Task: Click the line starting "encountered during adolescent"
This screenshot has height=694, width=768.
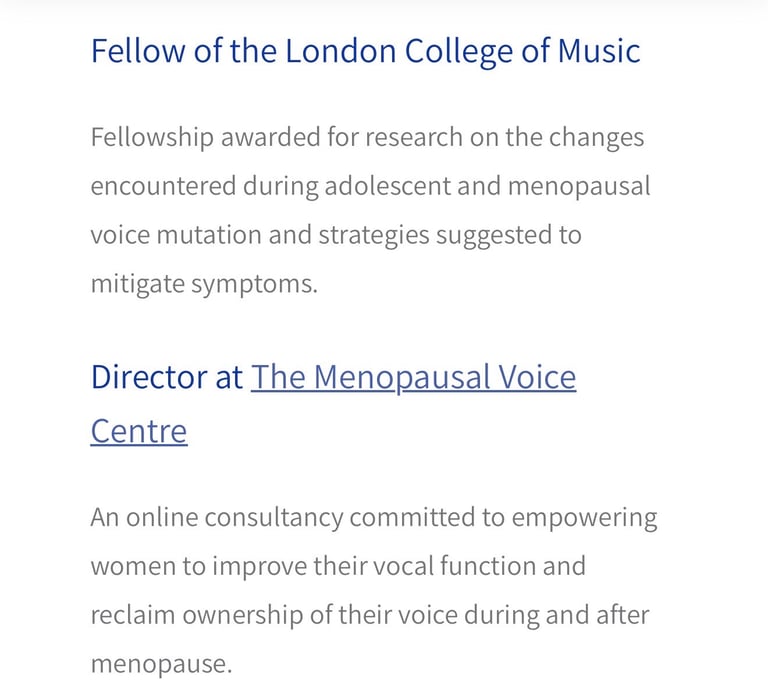Action: point(370,186)
